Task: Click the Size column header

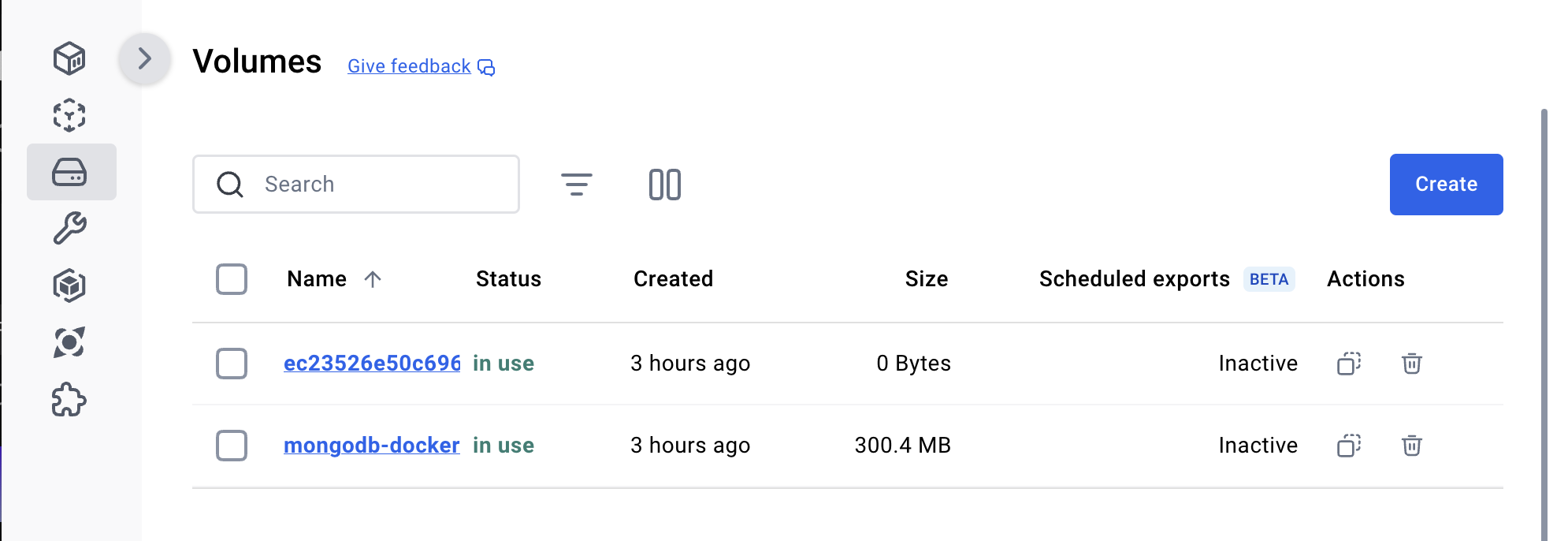Action: point(927,279)
